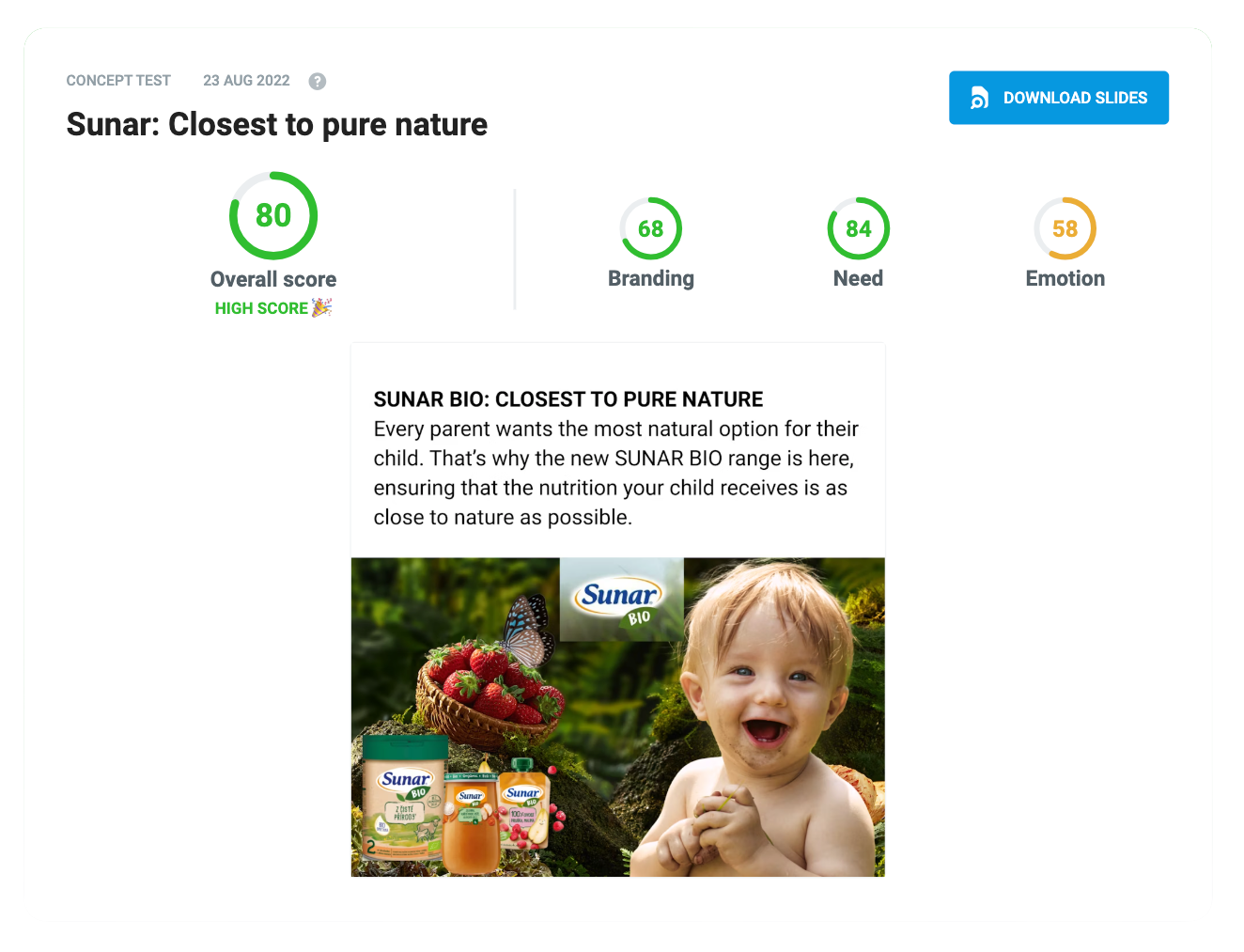
Task: Open the smiling baby concept image
Action: pyautogui.click(x=618, y=717)
